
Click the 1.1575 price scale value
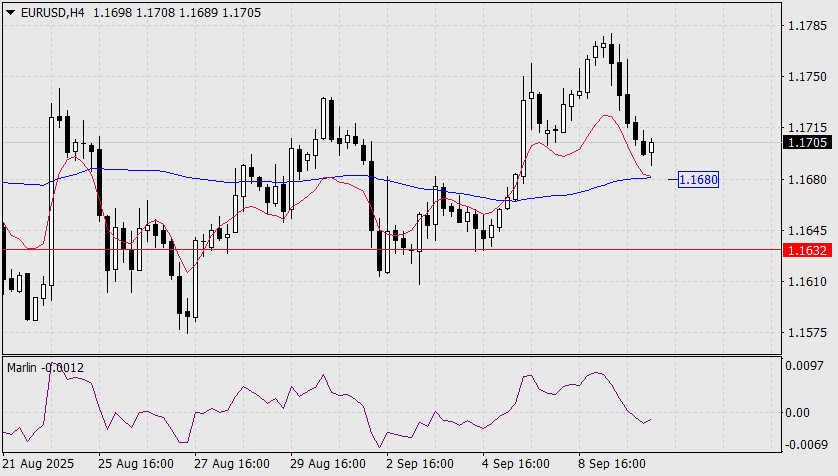point(807,333)
